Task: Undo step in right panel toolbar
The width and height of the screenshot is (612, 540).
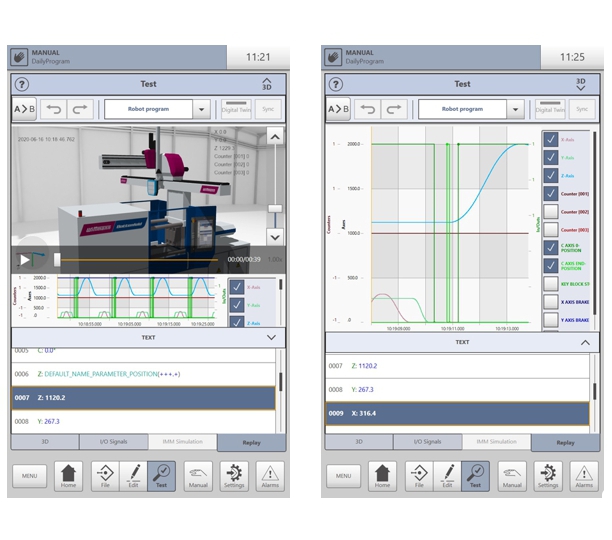Action: (x=368, y=109)
